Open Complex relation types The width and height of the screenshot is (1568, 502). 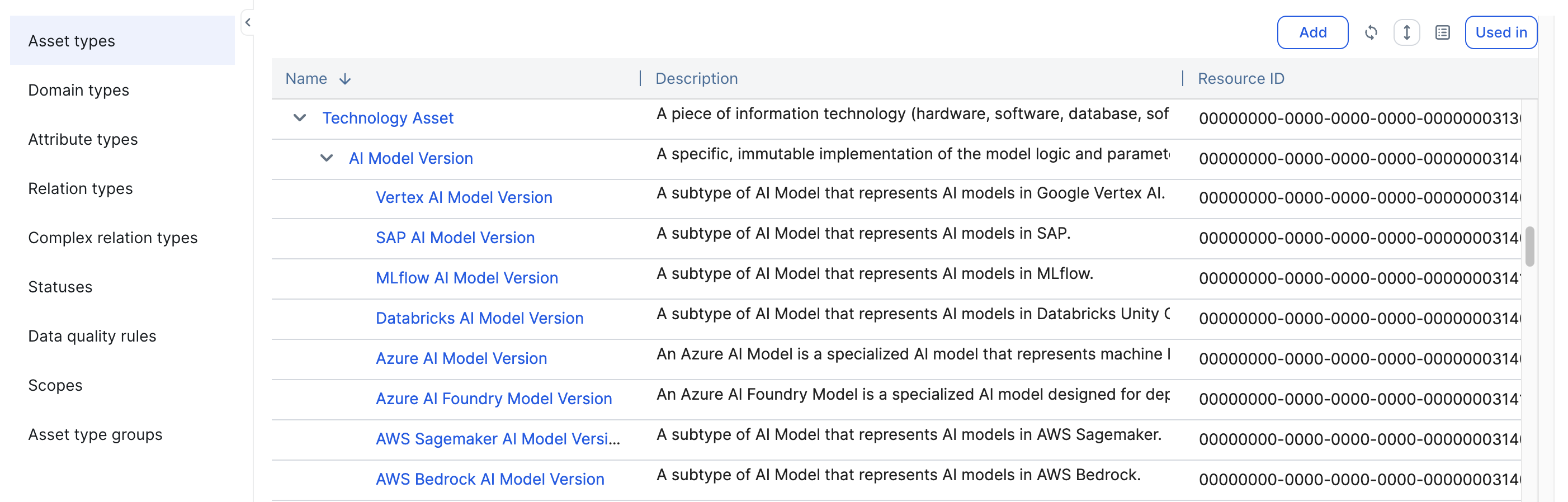pyautogui.click(x=112, y=238)
